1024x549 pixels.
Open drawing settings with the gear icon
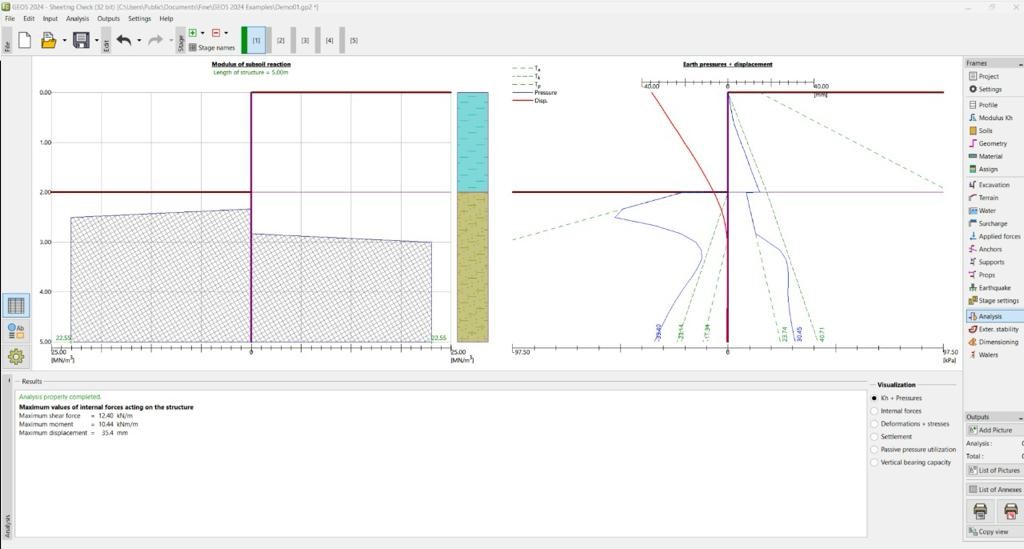16,356
